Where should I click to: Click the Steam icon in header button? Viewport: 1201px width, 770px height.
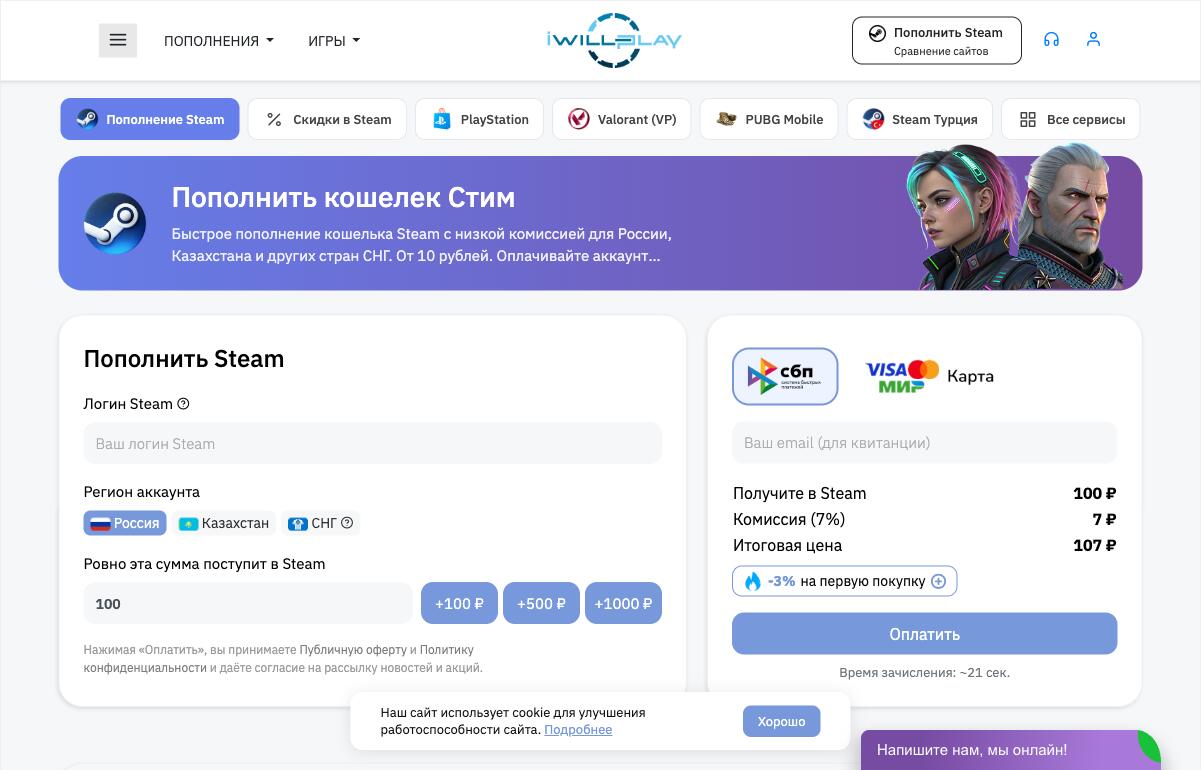pos(877,33)
